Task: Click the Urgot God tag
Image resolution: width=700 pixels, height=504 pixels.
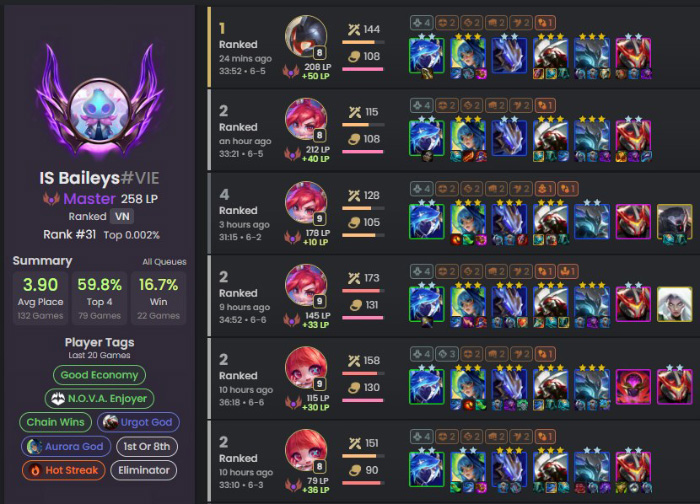Action: 138,422
